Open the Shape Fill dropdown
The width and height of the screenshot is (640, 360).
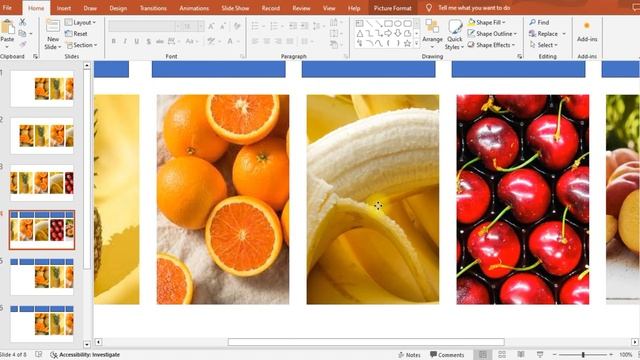(x=487, y=22)
